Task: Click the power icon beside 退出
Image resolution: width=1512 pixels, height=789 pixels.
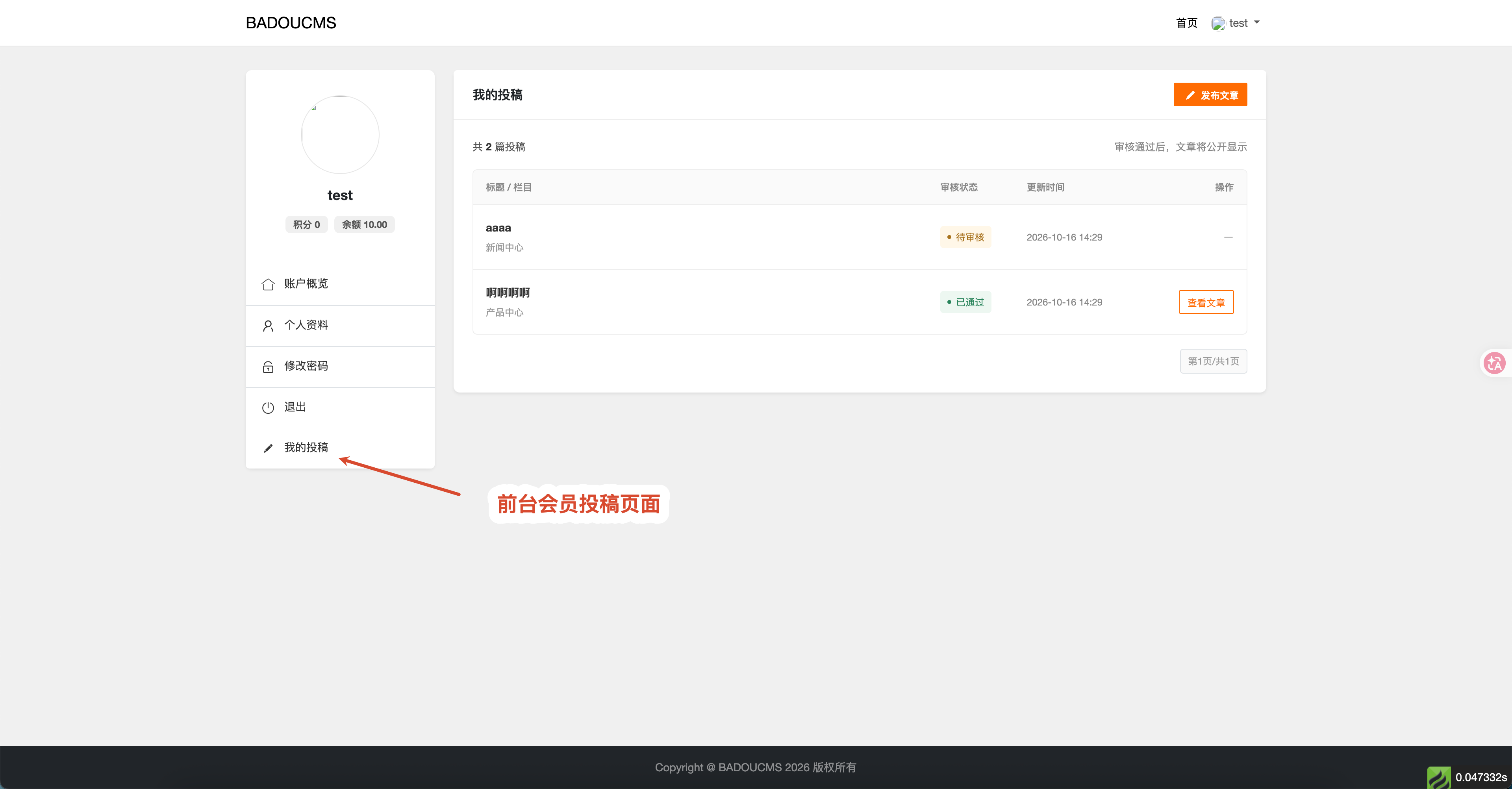Action: (268, 407)
